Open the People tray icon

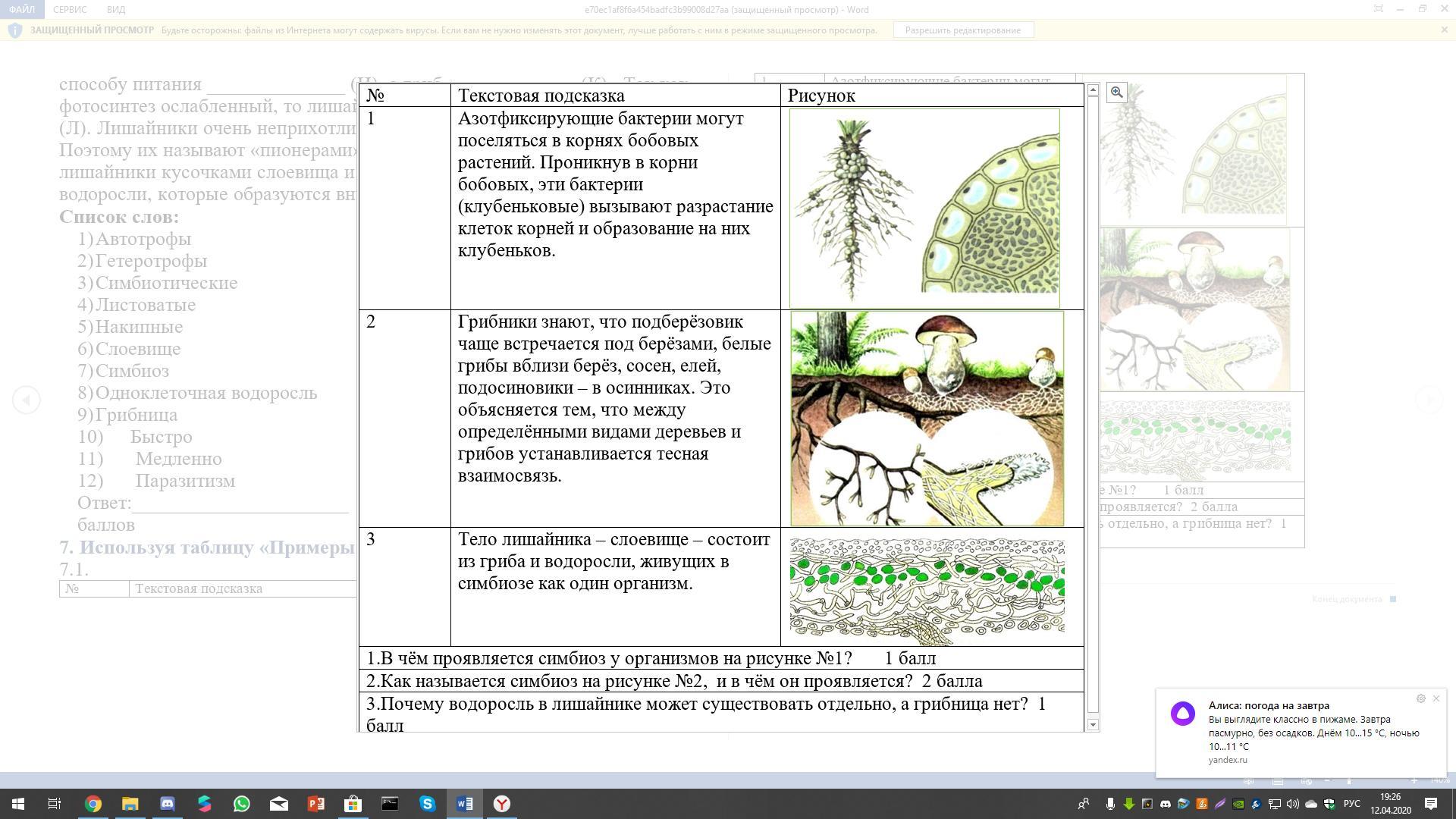[1084, 804]
